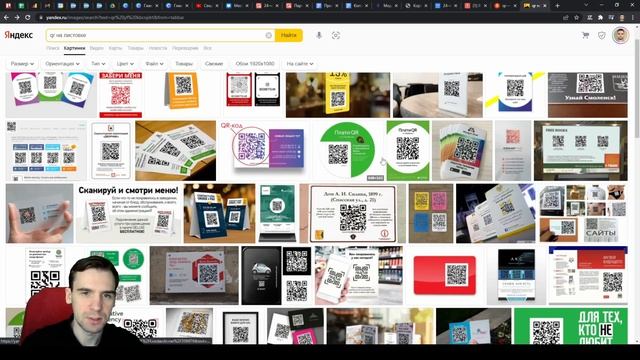Enable the Товары filter chip

pos(184,64)
